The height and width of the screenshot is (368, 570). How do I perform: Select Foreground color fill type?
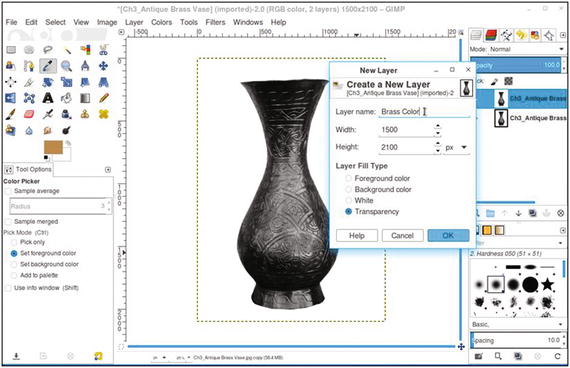tap(349, 179)
